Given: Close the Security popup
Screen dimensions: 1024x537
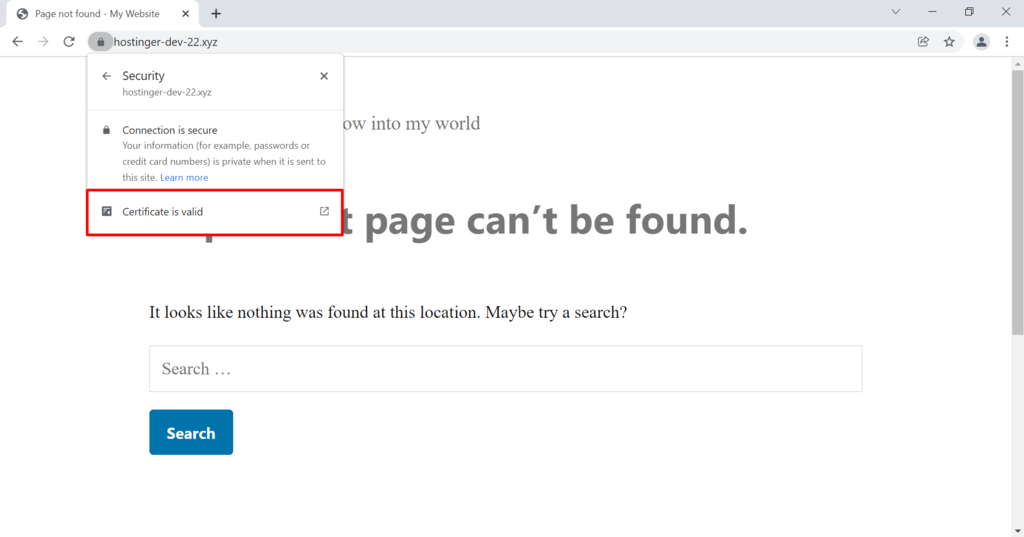Looking at the screenshot, I should (324, 76).
